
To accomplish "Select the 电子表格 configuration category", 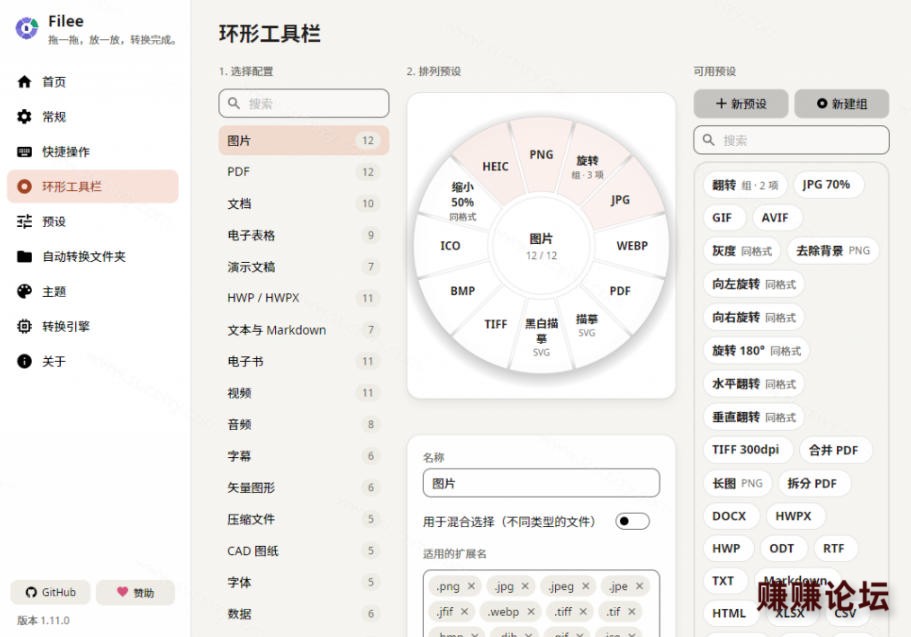I will pyautogui.click(x=304, y=235).
